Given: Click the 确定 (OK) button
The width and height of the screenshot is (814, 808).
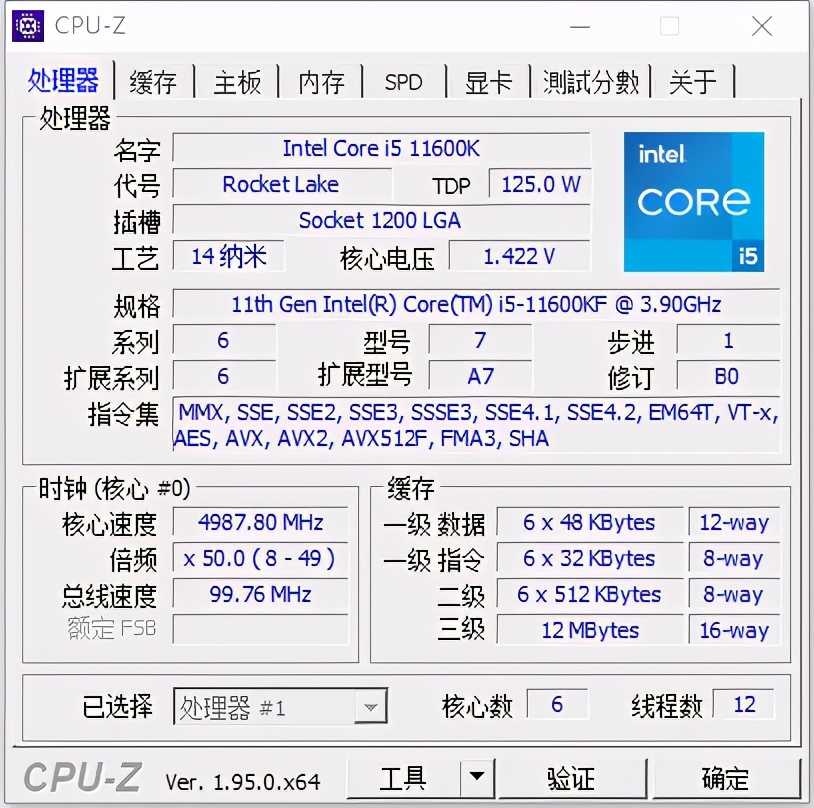Looking at the screenshot, I should (724, 778).
